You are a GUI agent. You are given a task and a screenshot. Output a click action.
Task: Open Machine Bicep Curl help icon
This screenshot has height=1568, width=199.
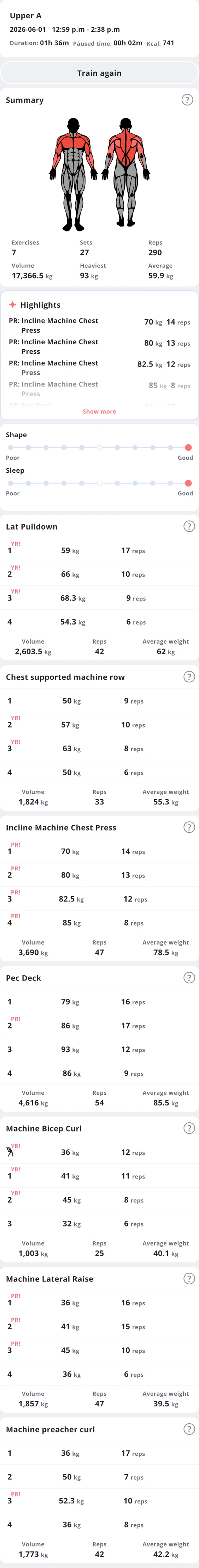tap(189, 1128)
